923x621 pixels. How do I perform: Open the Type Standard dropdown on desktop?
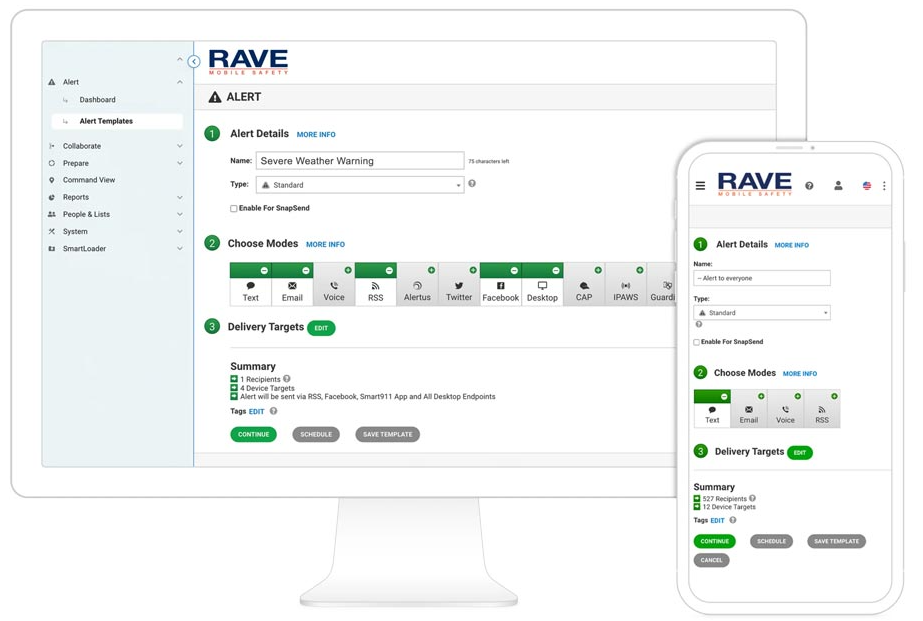[360, 185]
